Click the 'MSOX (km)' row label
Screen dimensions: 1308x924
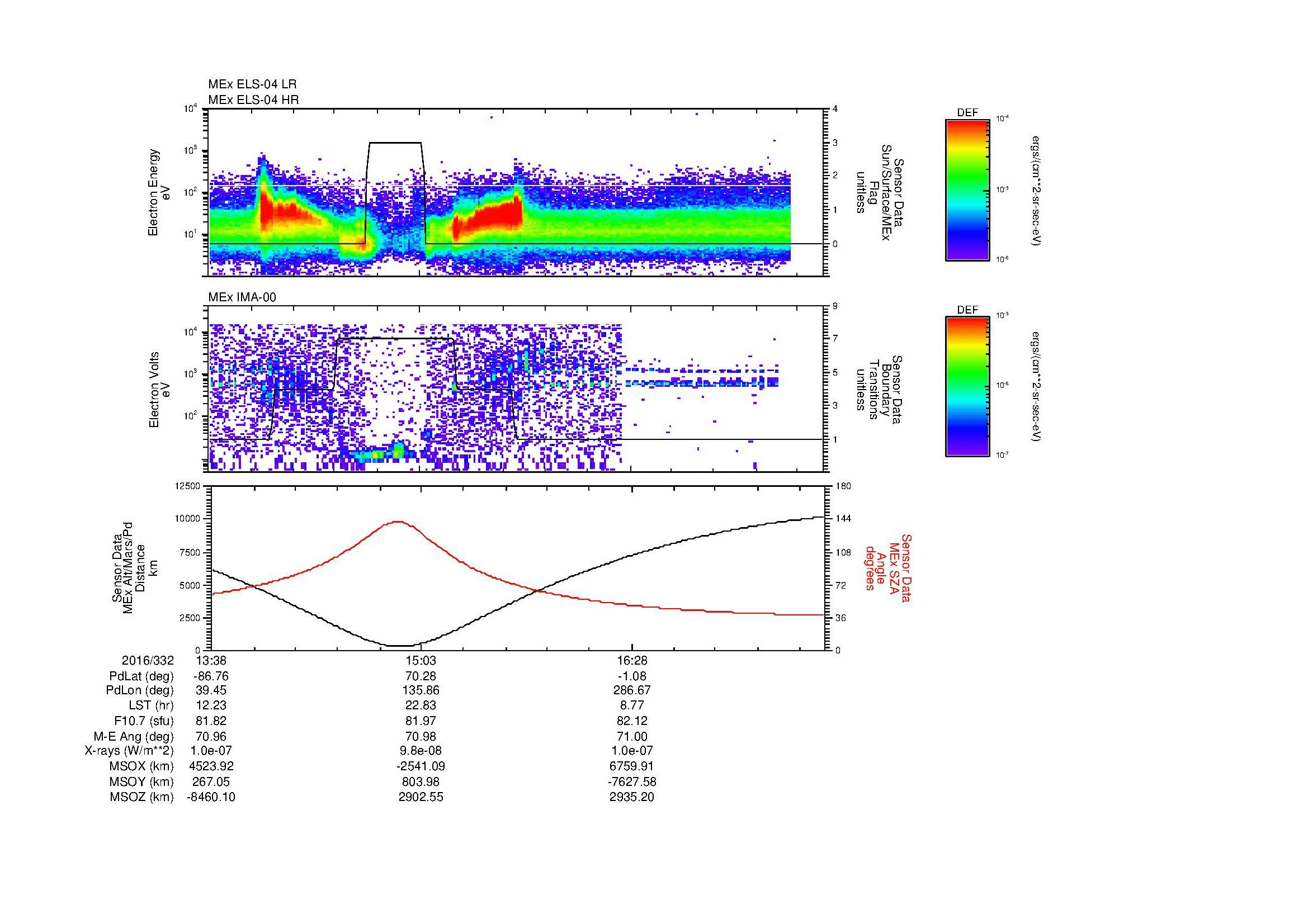[141, 766]
